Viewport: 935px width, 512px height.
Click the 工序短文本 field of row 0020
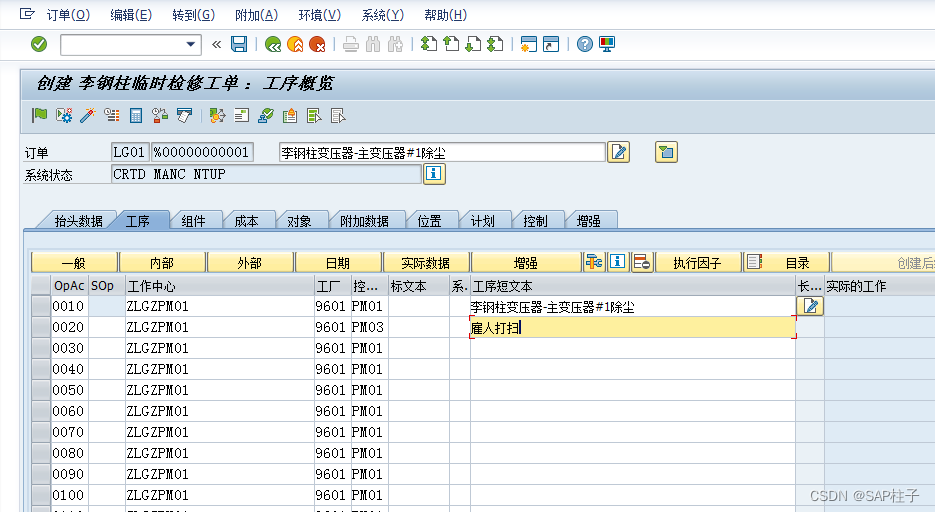633,327
